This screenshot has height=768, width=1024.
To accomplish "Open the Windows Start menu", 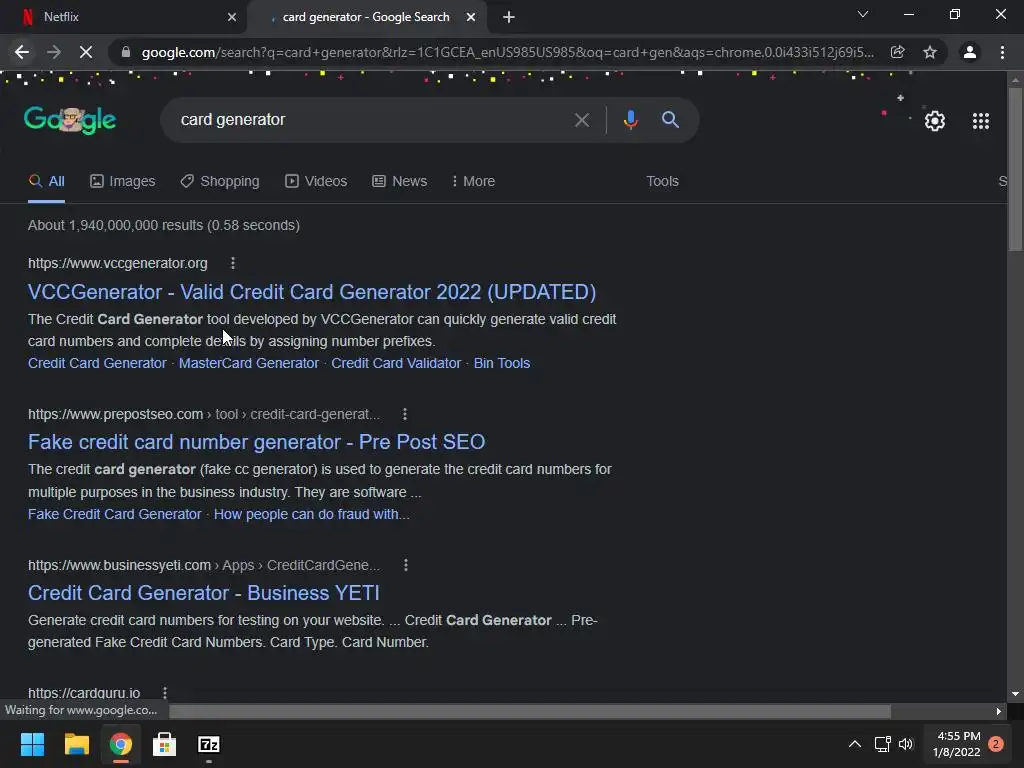I will coord(32,744).
